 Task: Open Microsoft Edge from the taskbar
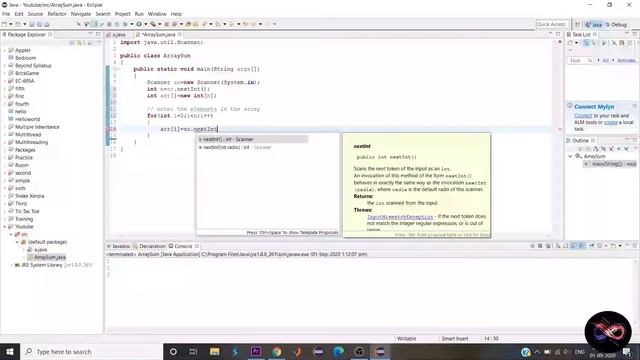pos(338,352)
